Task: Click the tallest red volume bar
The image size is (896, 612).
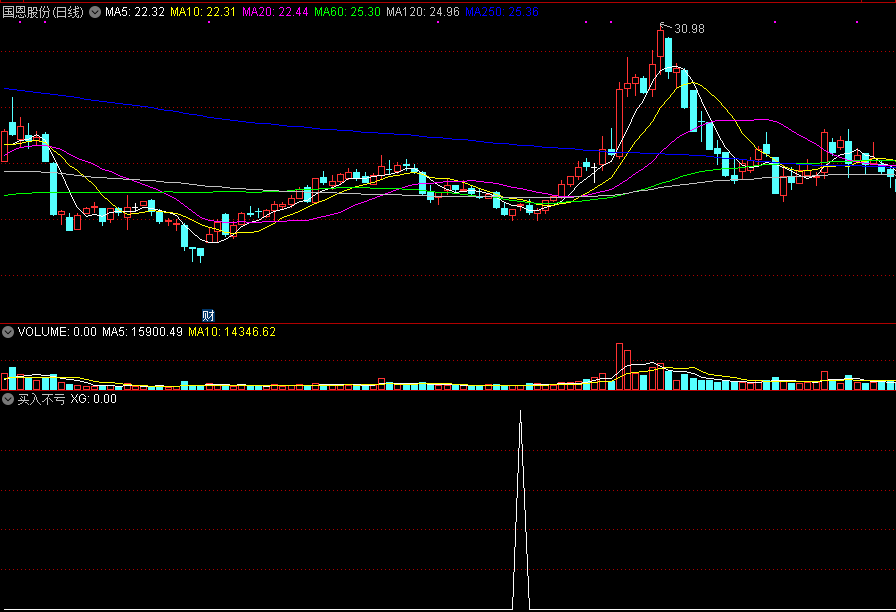Action: [619, 366]
